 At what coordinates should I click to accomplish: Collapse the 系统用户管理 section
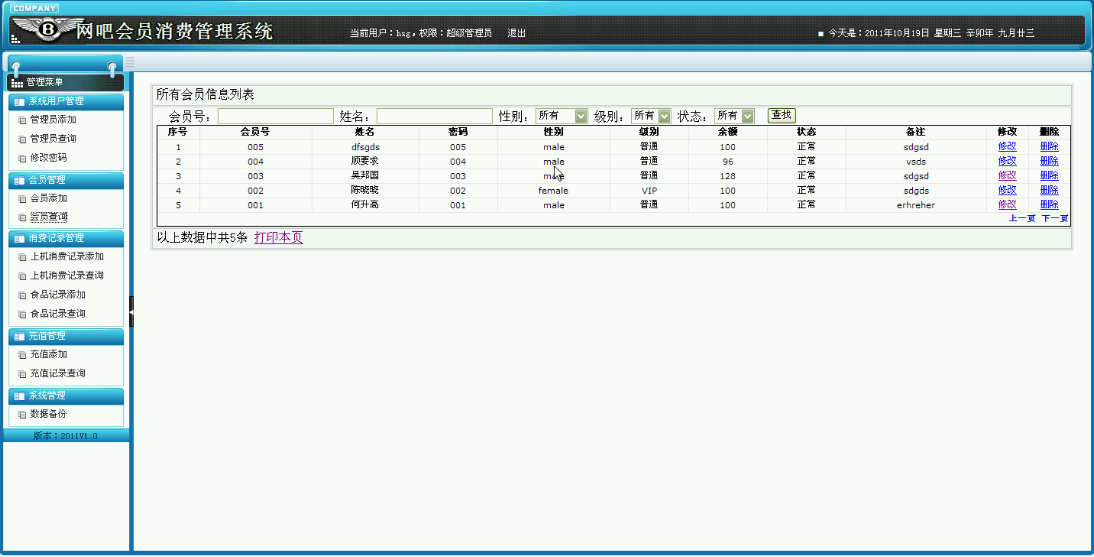point(66,102)
